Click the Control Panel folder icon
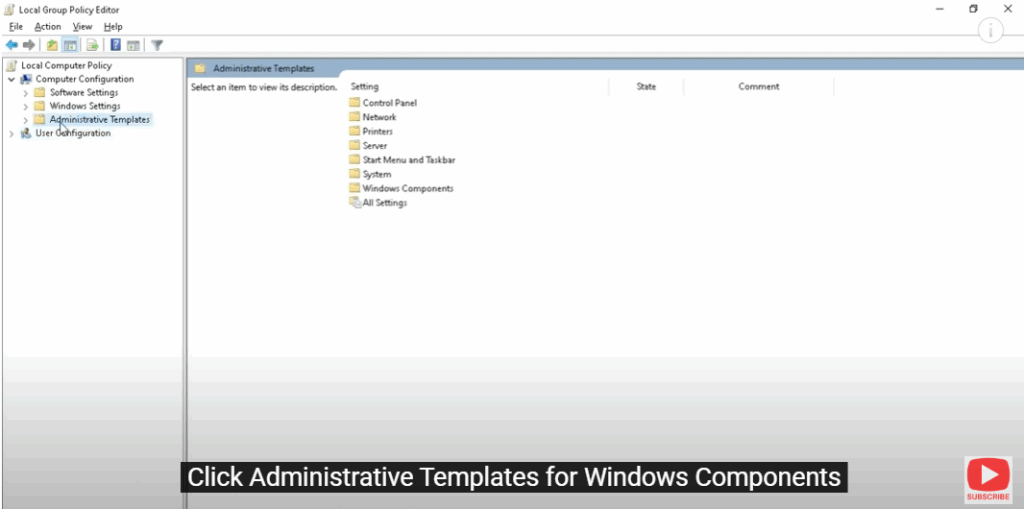The height and width of the screenshot is (509, 1024). pos(355,103)
